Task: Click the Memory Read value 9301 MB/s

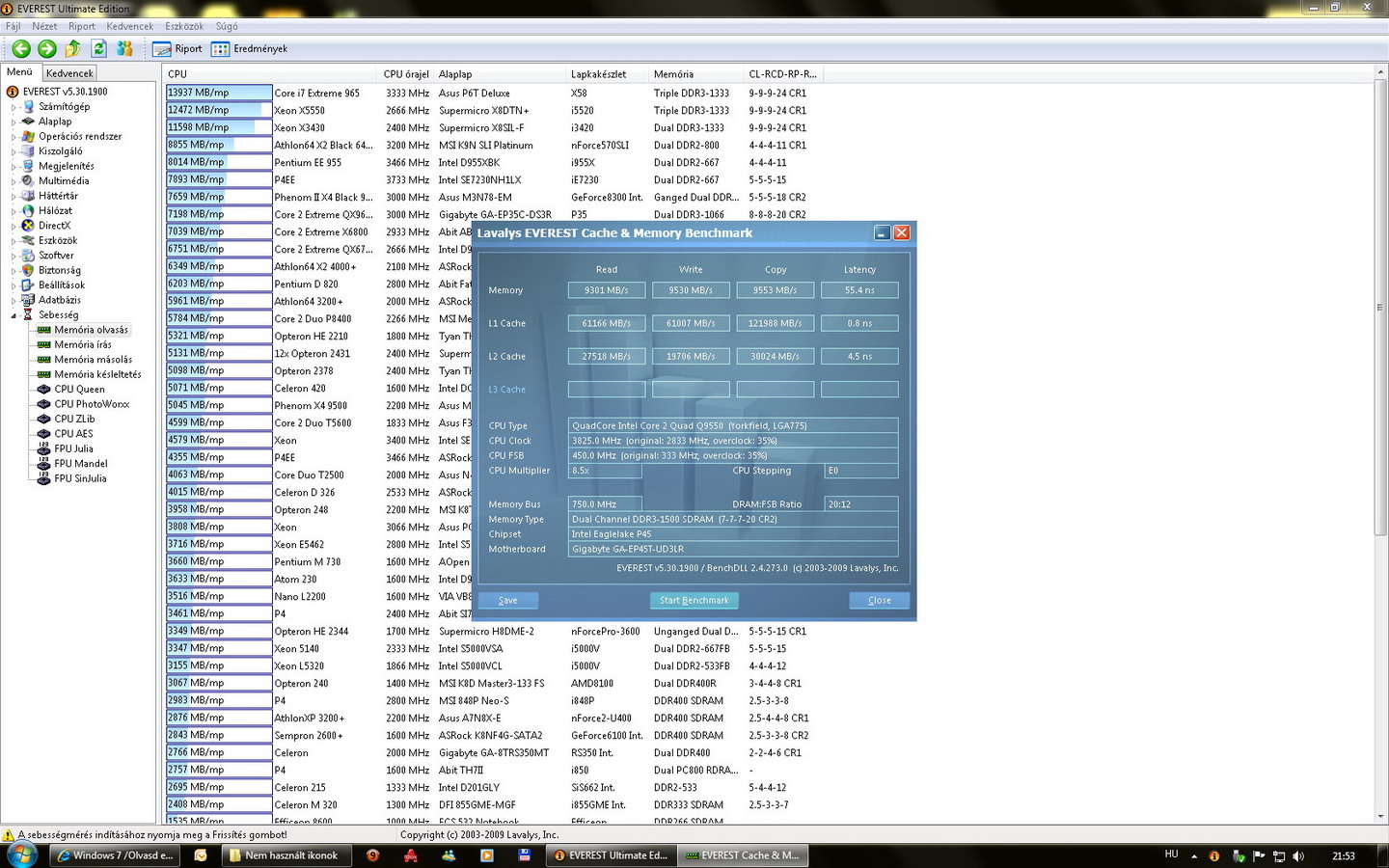Action: tap(607, 289)
